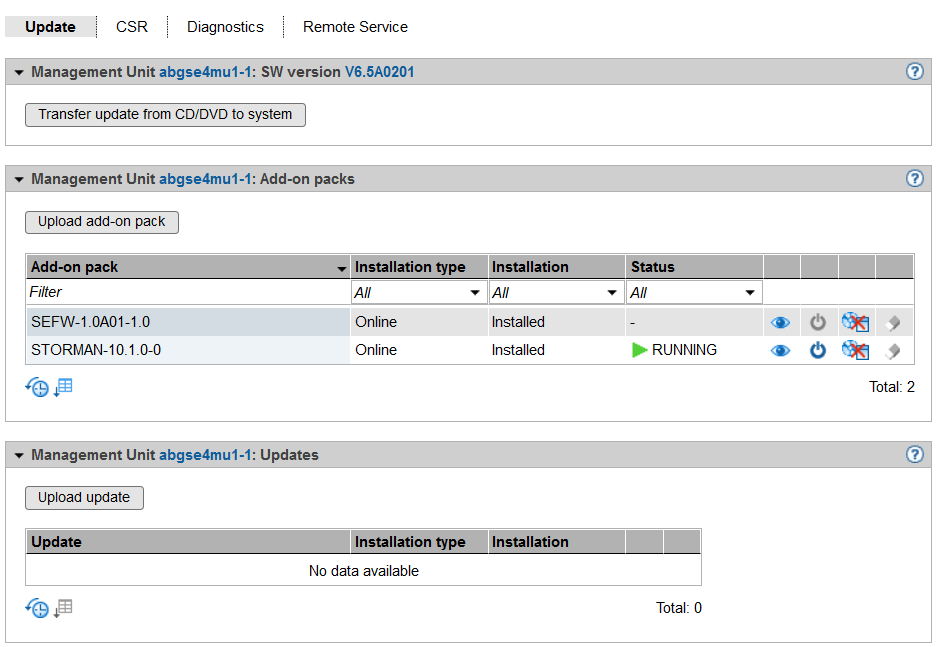Click the power icon in the STORMAN row

[x=818, y=350]
